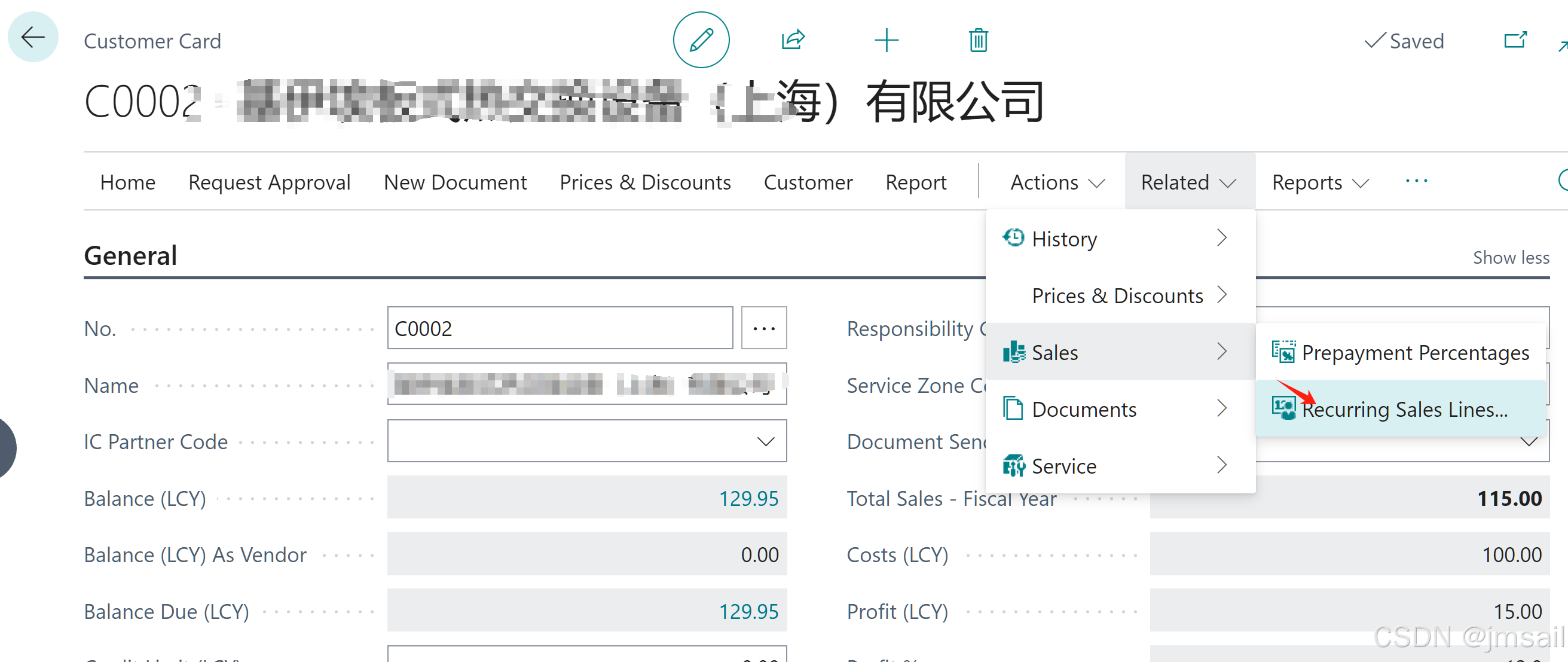Image resolution: width=1568 pixels, height=662 pixels.
Task: Open the IC Partner Code dropdown
Action: pyautogui.click(x=765, y=441)
